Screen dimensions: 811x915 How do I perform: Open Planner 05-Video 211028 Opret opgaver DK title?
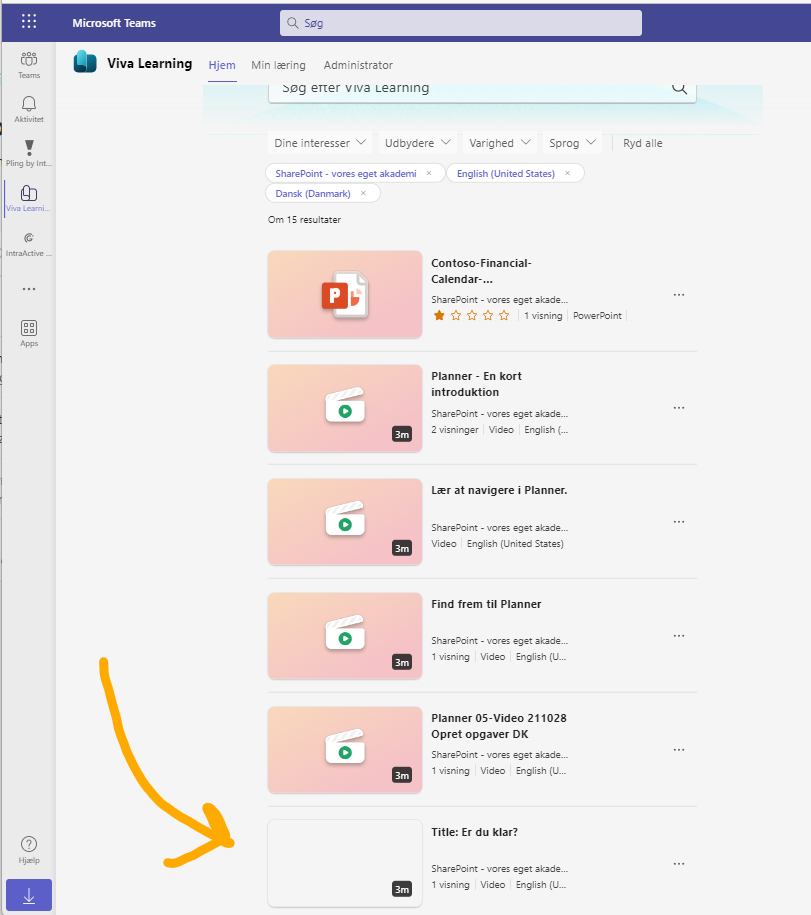tap(499, 726)
